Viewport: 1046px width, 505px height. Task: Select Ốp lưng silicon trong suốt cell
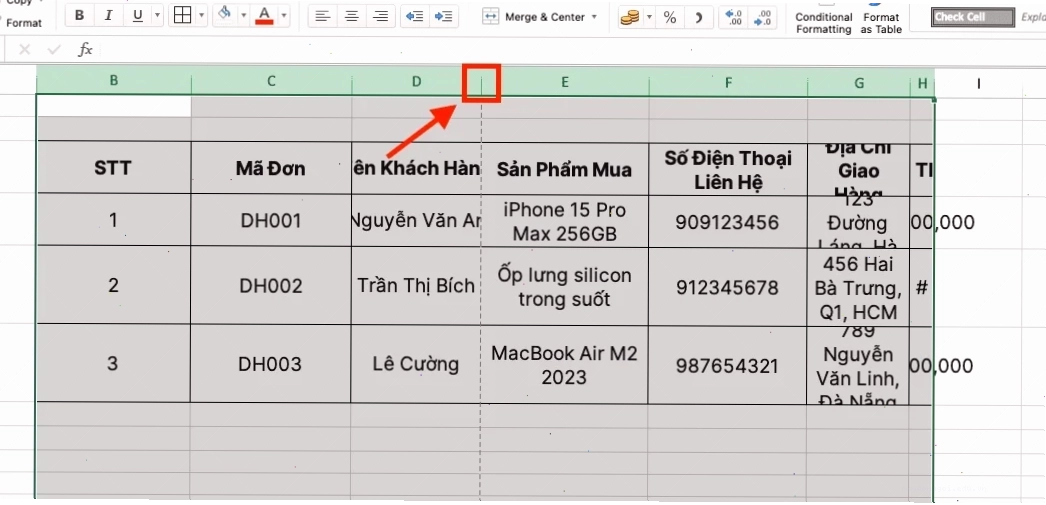click(x=564, y=287)
